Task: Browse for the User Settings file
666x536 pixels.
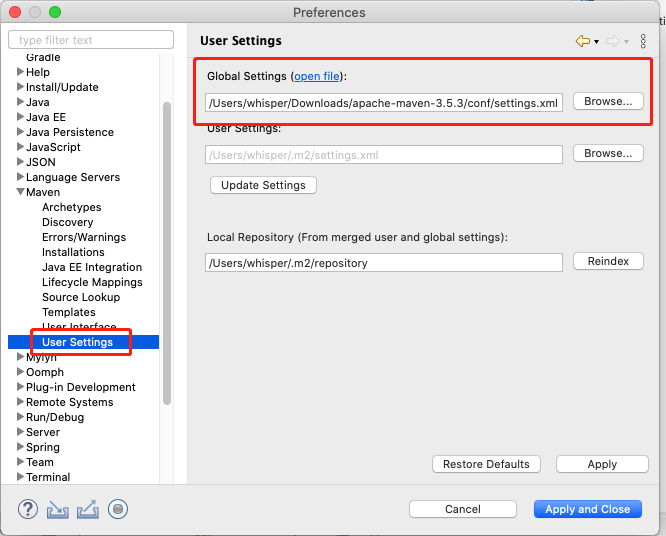Action: (608, 153)
